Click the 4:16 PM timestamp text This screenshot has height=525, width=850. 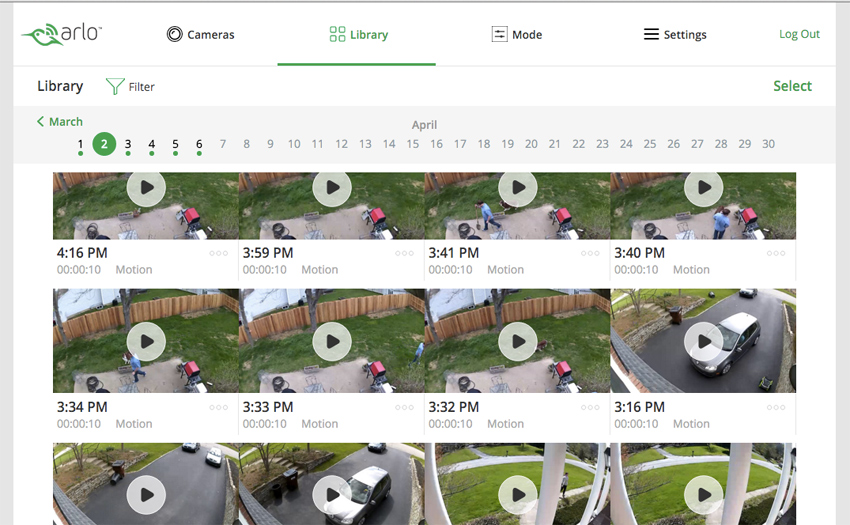[x=82, y=253]
